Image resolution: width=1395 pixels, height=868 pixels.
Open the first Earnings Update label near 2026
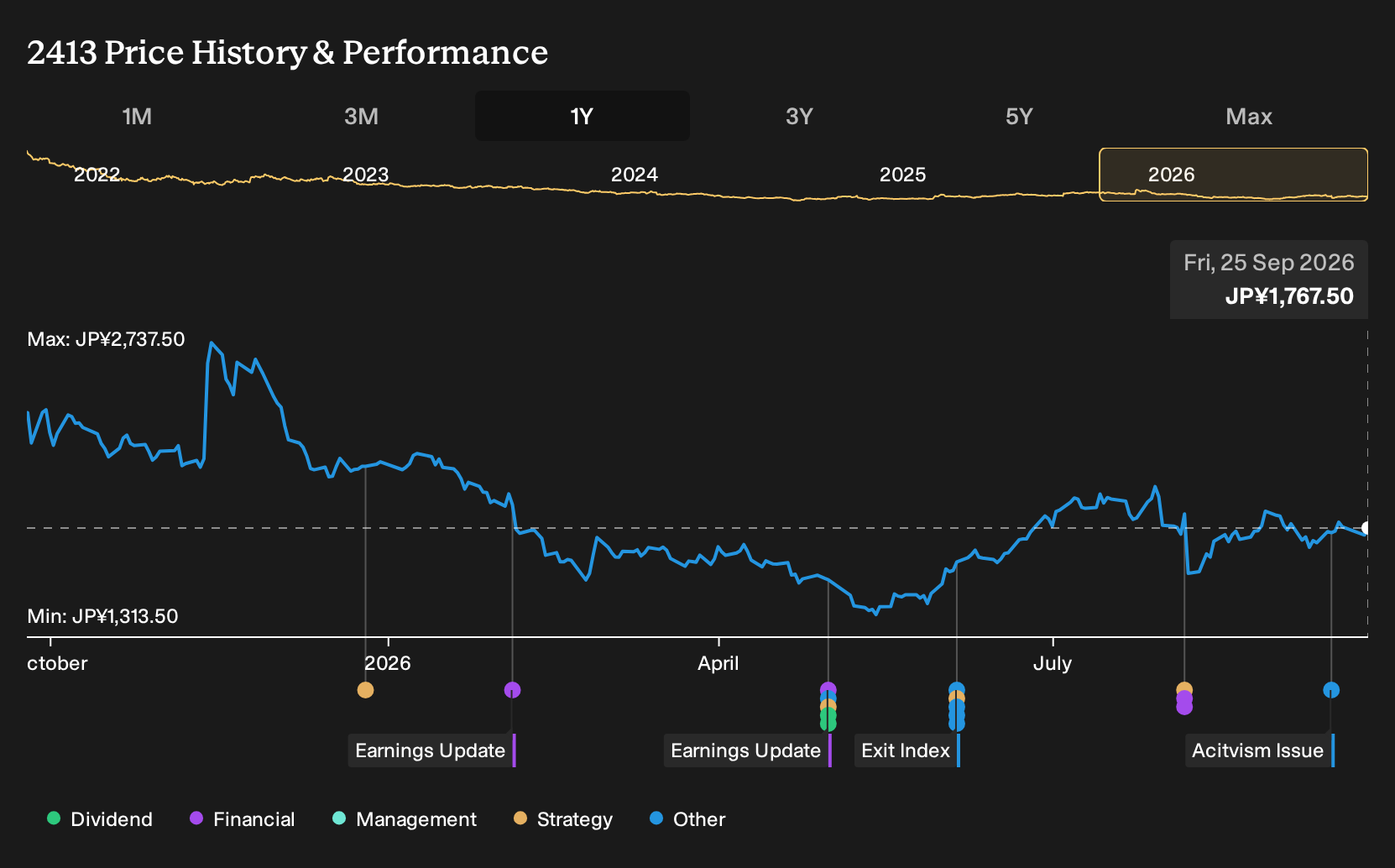[x=432, y=750]
